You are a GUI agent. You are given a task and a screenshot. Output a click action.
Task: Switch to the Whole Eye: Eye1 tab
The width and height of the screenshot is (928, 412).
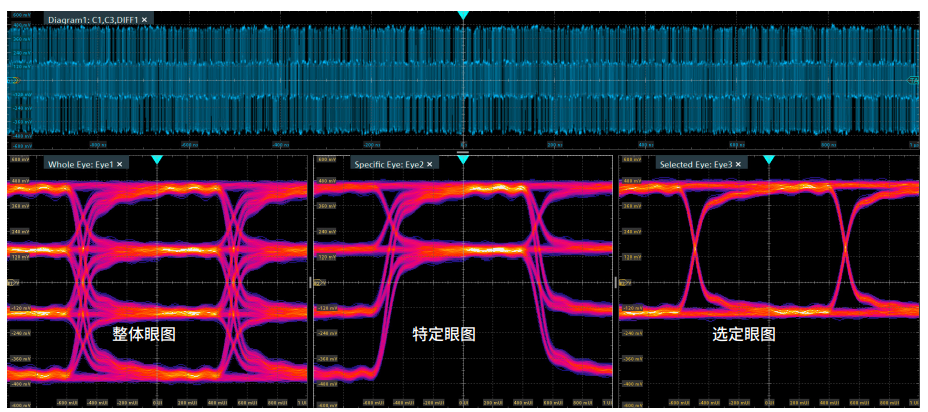(78, 163)
